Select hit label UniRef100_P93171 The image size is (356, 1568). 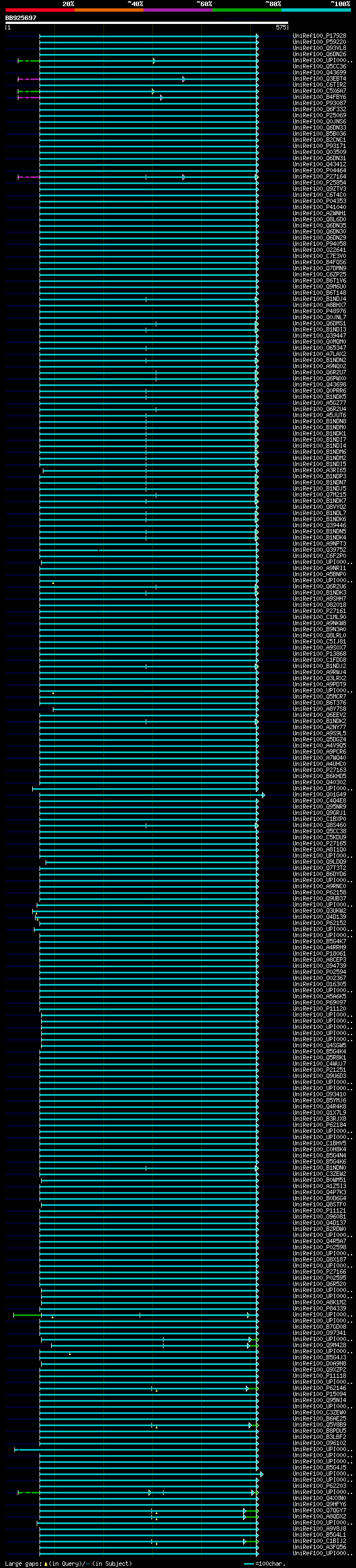pyautogui.click(x=319, y=146)
